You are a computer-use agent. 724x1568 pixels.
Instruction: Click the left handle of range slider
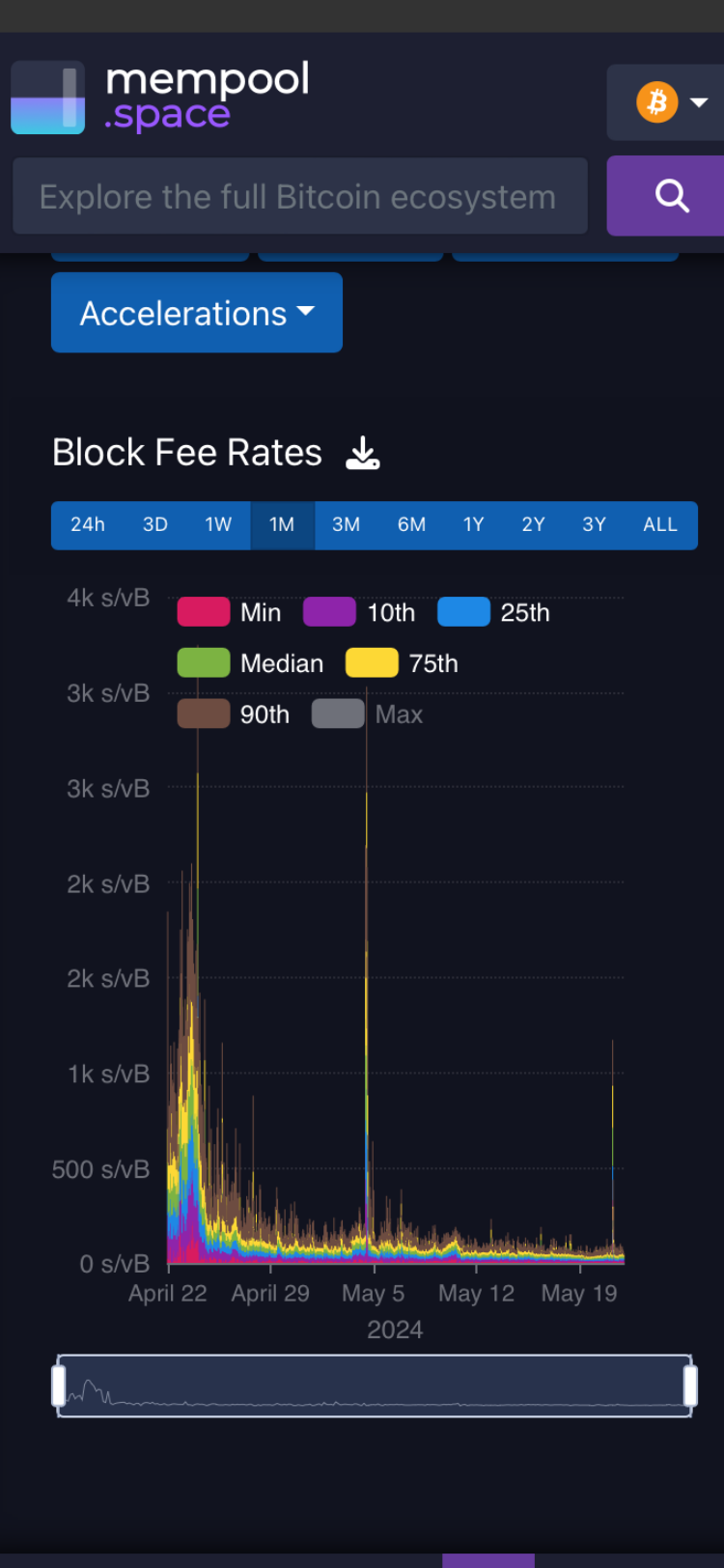pos(59,1386)
